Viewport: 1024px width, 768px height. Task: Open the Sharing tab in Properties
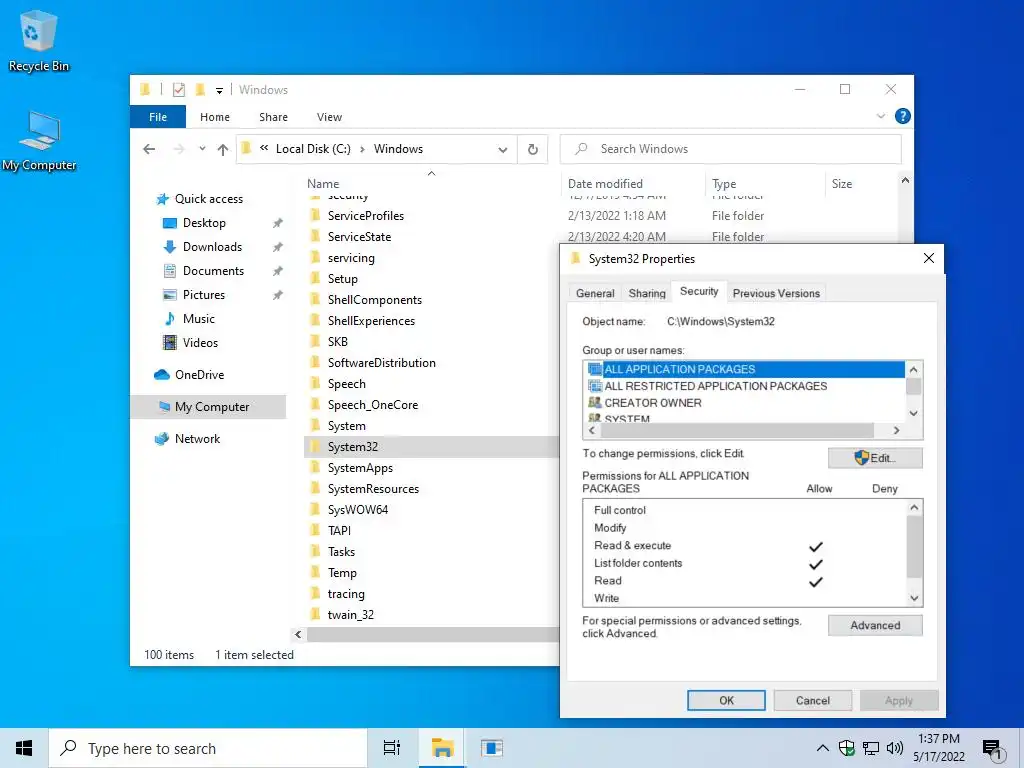click(x=647, y=293)
